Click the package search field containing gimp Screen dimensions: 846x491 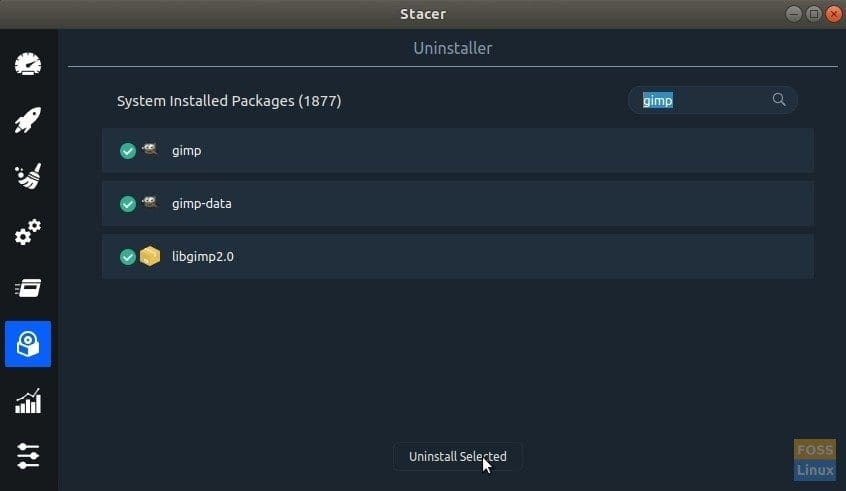(x=712, y=100)
